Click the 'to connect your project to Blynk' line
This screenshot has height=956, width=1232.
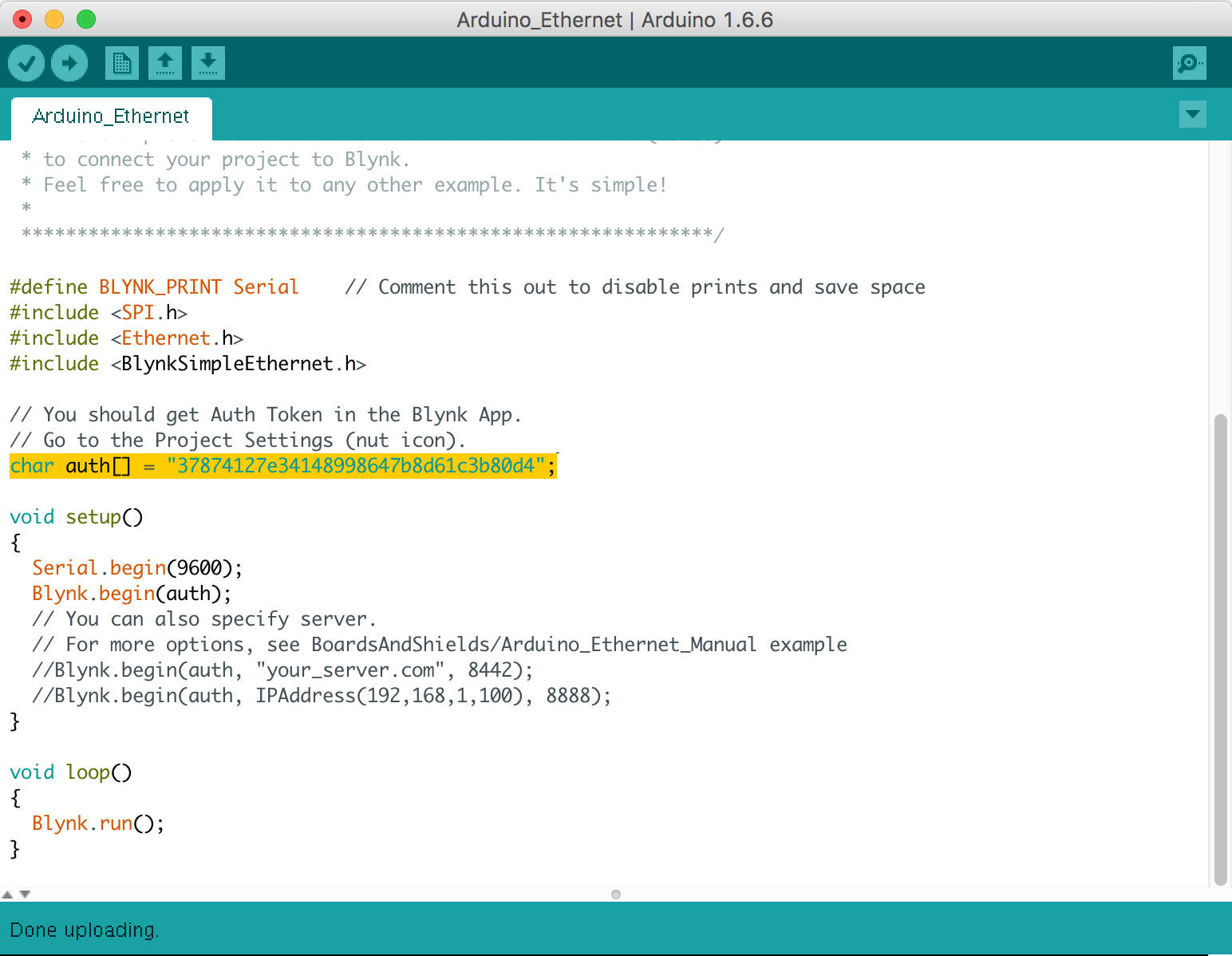215,160
